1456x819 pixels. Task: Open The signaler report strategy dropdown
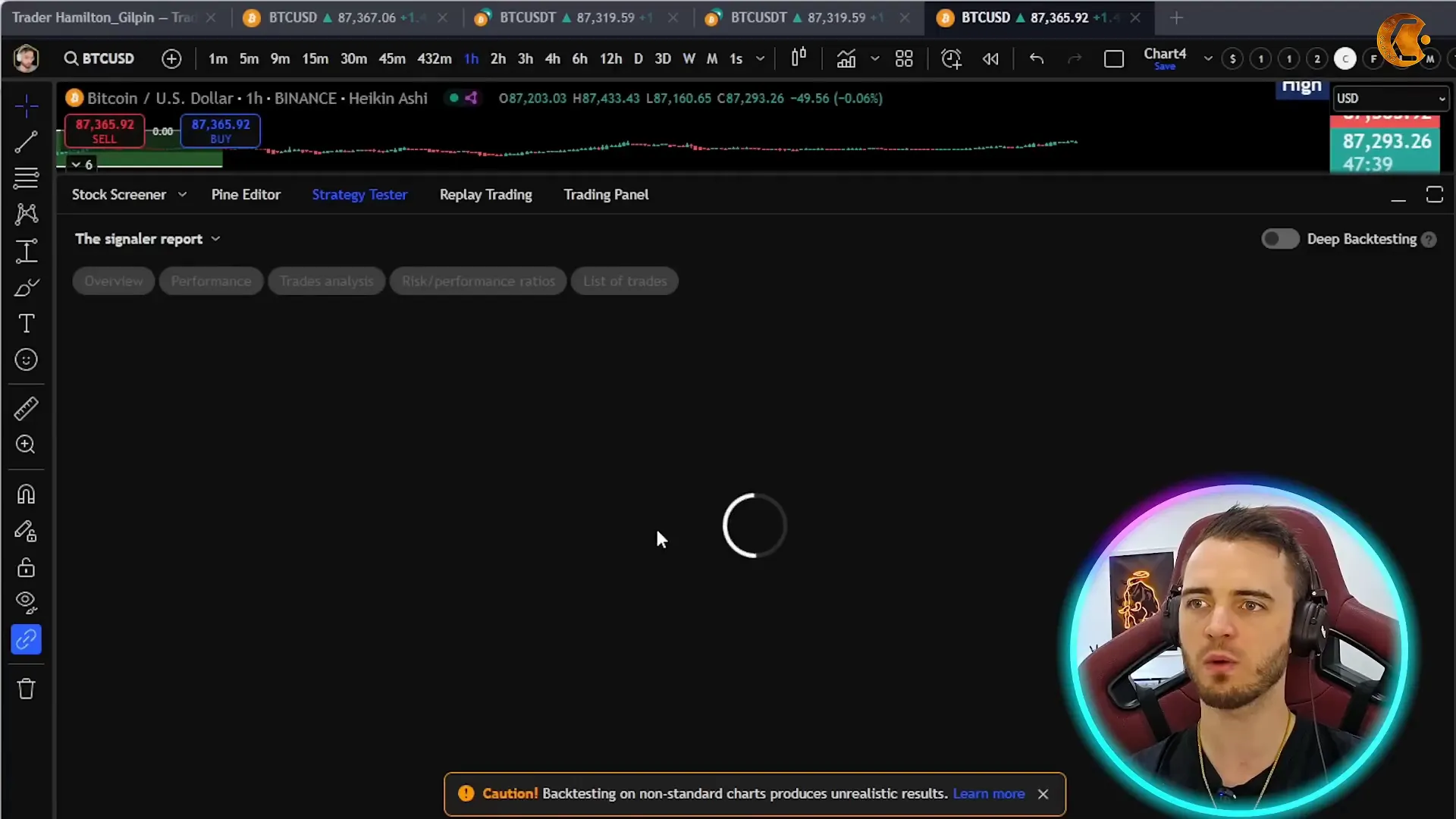pos(148,239)
